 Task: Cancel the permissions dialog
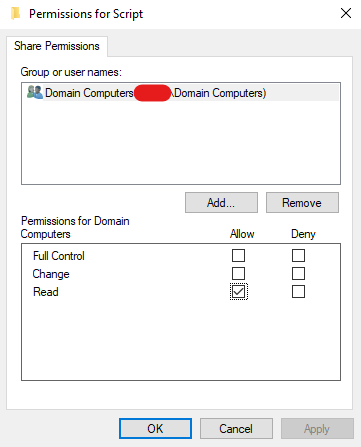pyautogui.click(x=236, y=429)
